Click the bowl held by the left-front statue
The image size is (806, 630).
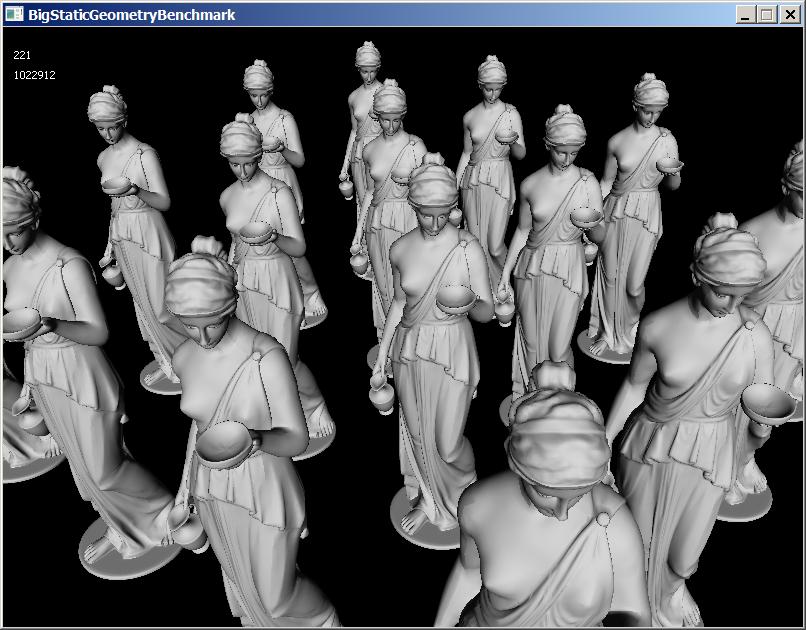click(x=224, y=441)
